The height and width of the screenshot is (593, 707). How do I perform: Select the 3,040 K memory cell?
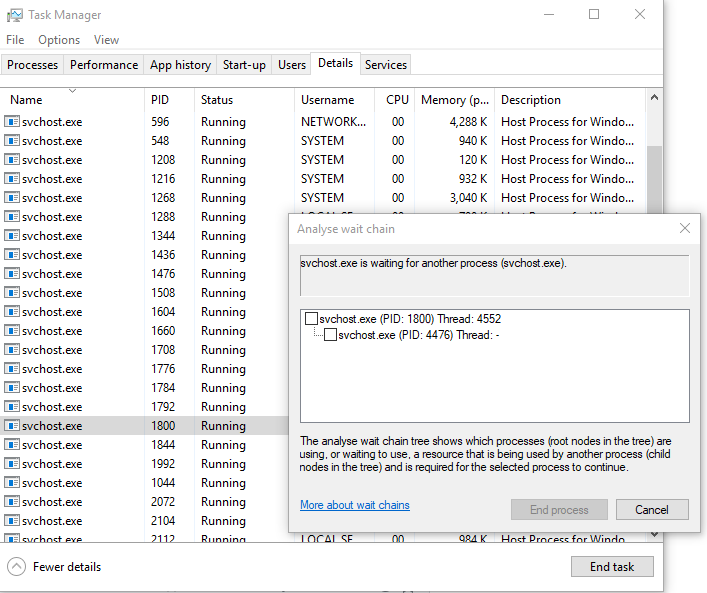click(x=468, y=198)
